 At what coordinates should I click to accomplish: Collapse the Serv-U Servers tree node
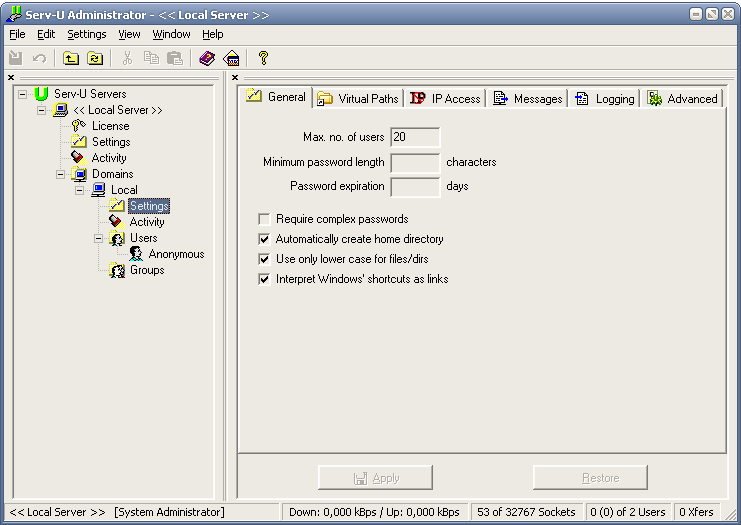click(x=22, y=94)
